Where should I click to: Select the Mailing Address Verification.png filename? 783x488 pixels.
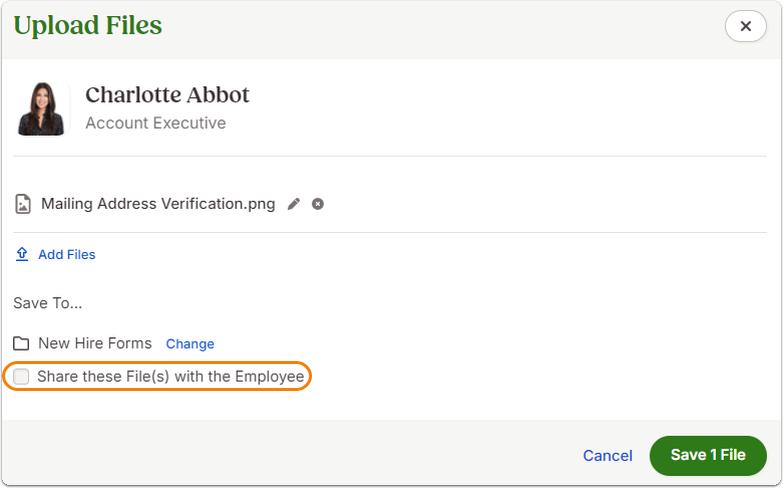tap(158, 204)
